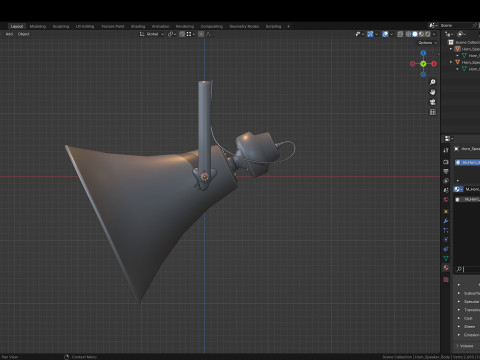Toggle proportional editing
This screenshot has width=480, height=360.
[x=201, y=34]
